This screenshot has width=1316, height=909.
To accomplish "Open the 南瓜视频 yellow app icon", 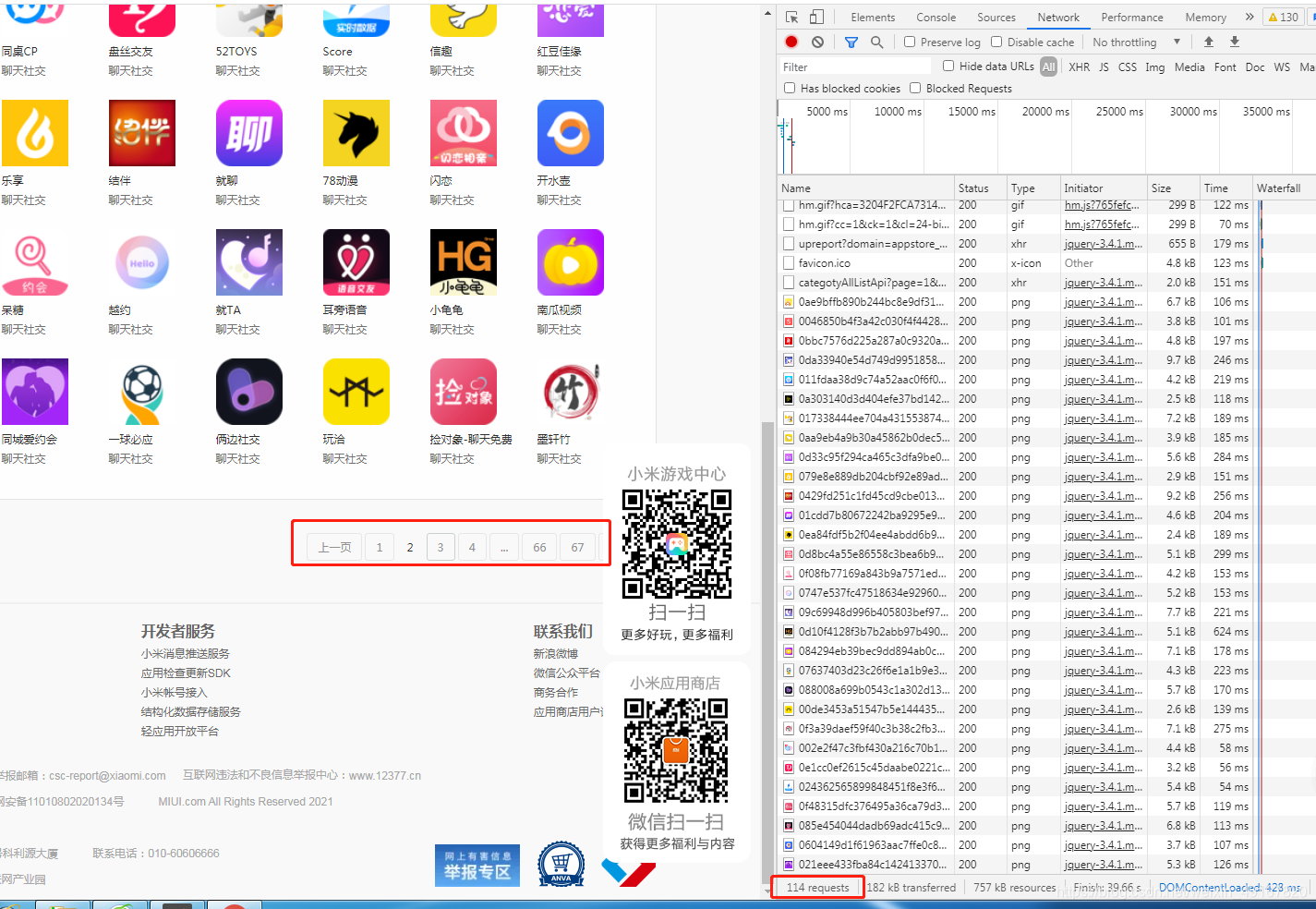I will tap(571, 262).
